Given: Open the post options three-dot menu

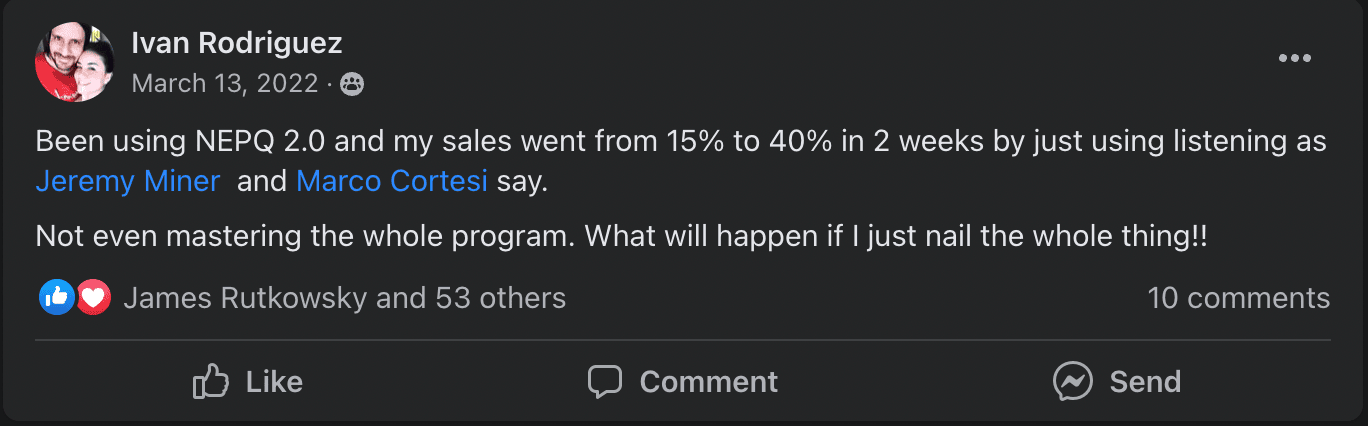Looking at the screenshot, I should [1294, 59].
